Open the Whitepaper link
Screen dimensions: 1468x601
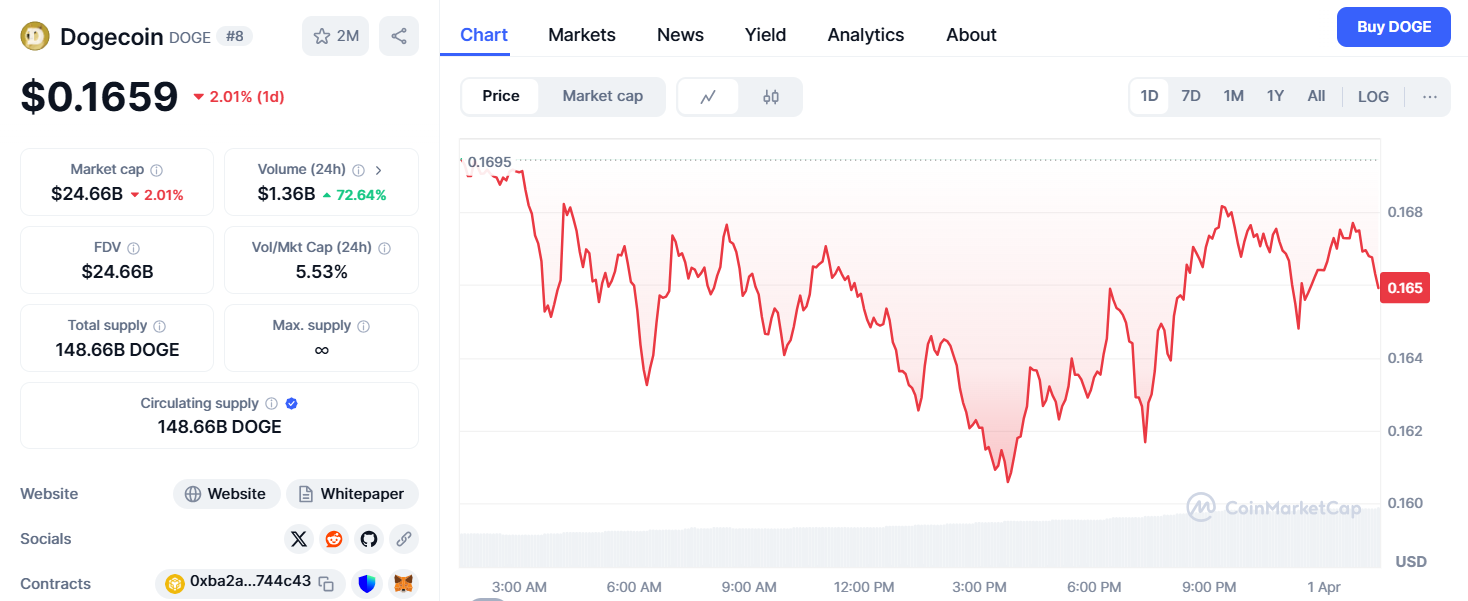pyautogui.click(x=352, y=494)
